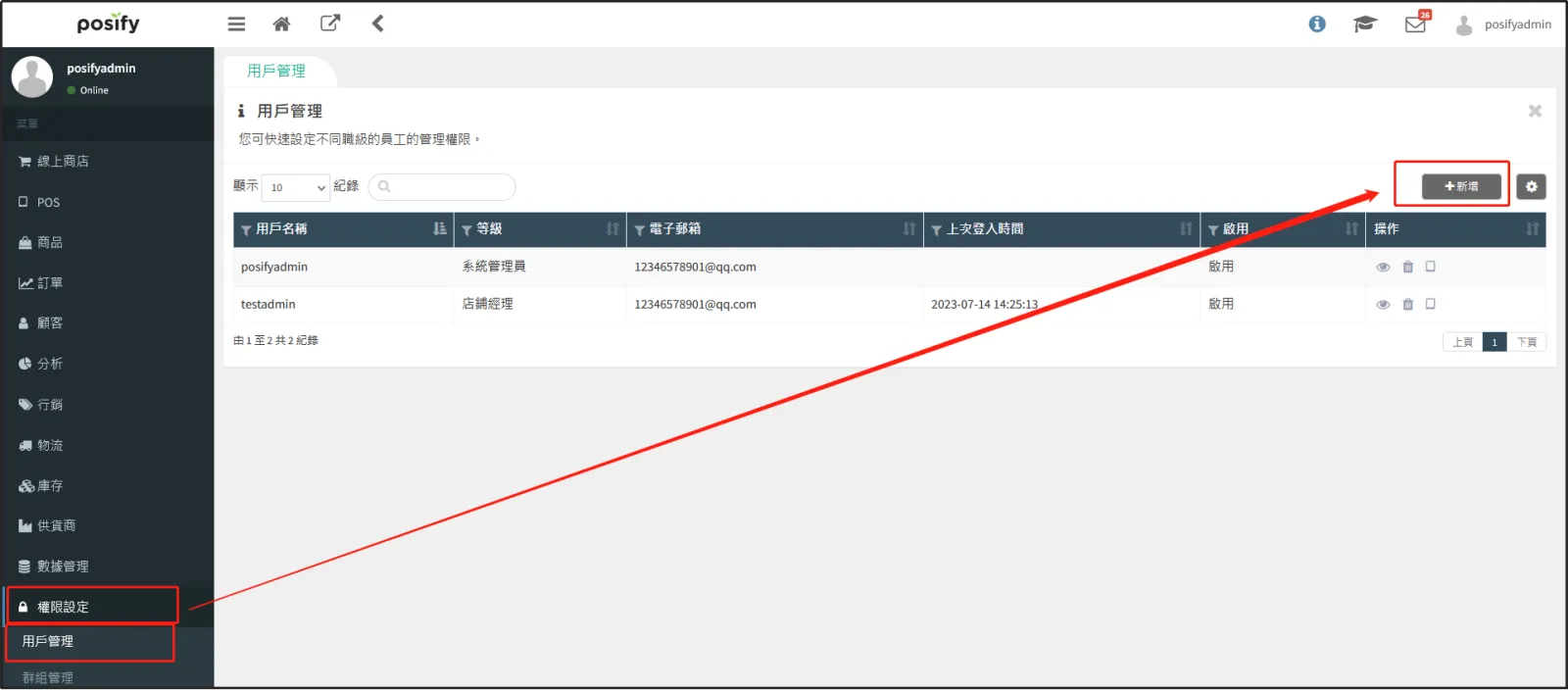Filter the 電子郵箱 column
This screenshot has width=1568, height=690.
point(640,230)
